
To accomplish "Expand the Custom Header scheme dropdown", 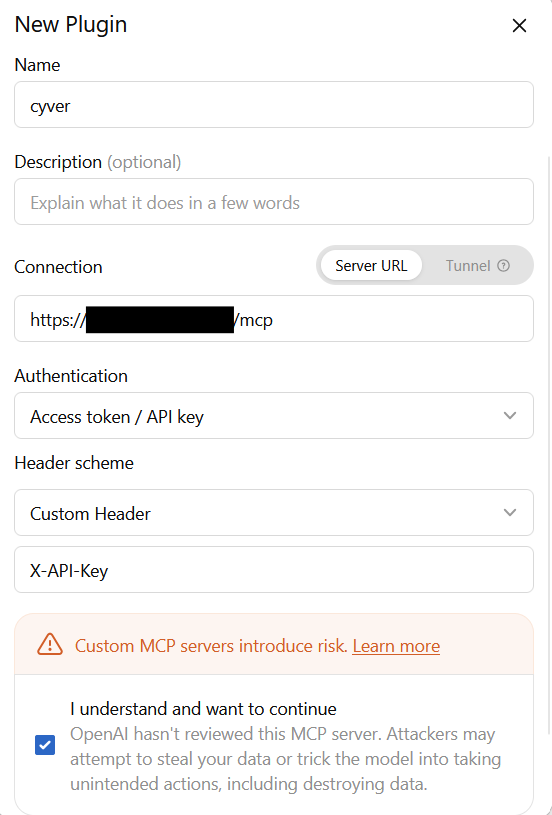I will click(x=274, y=512).
